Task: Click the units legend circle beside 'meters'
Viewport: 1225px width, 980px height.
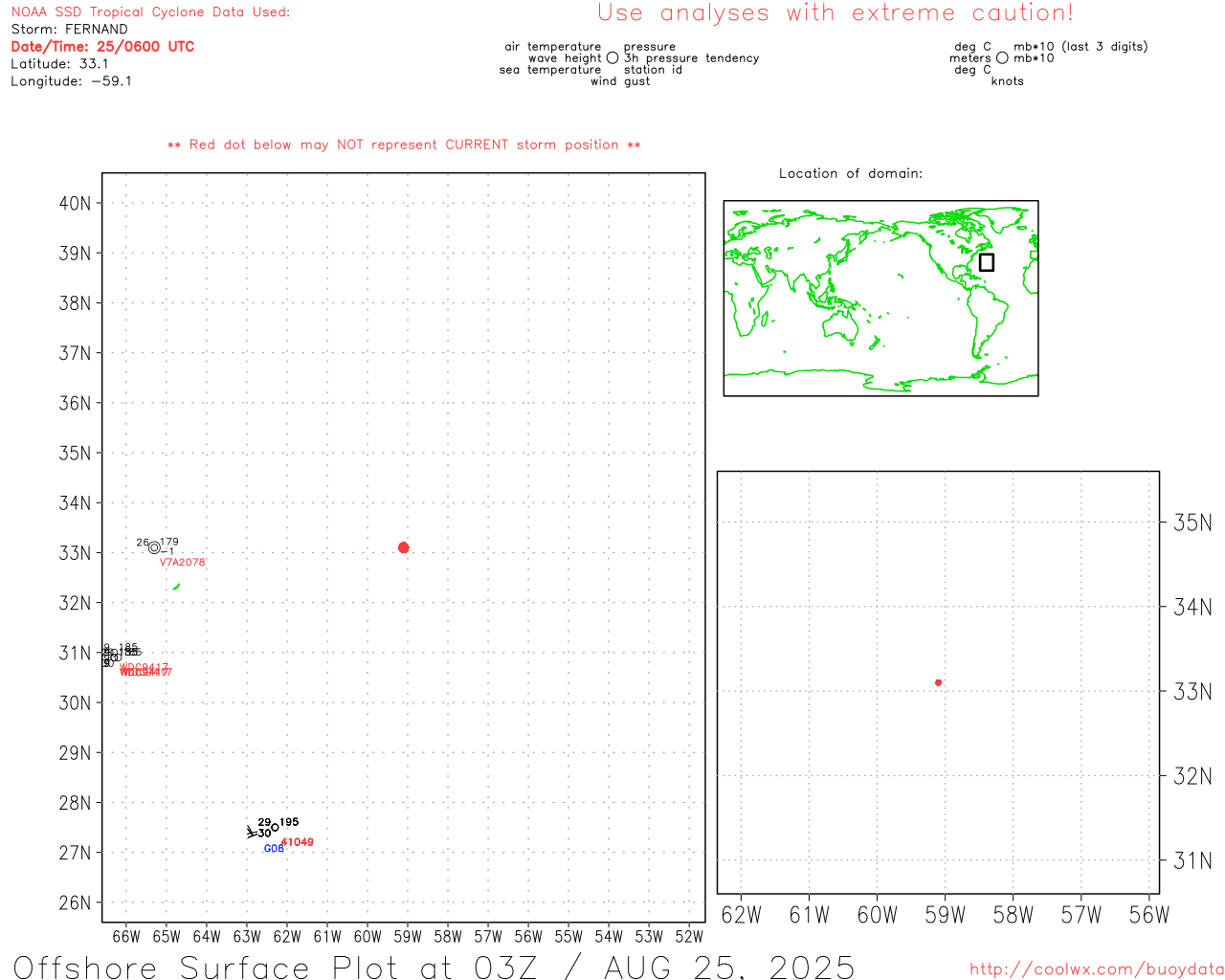Action: click(x=1002, y=58)
